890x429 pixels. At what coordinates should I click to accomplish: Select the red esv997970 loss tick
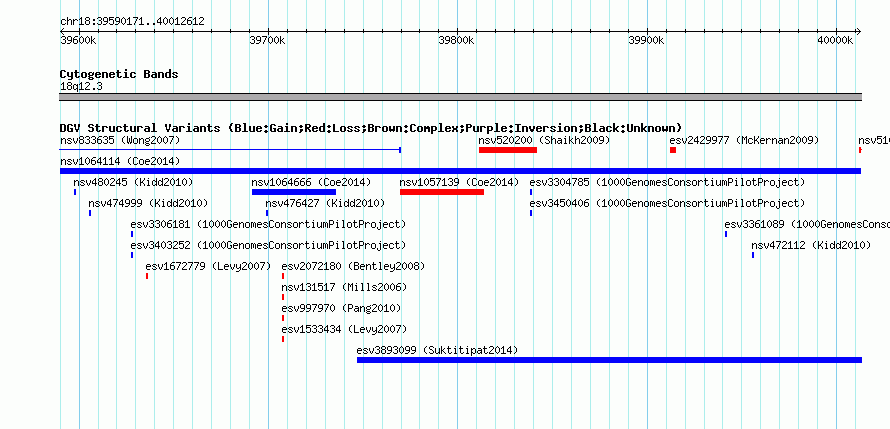[x=283, y=318]
